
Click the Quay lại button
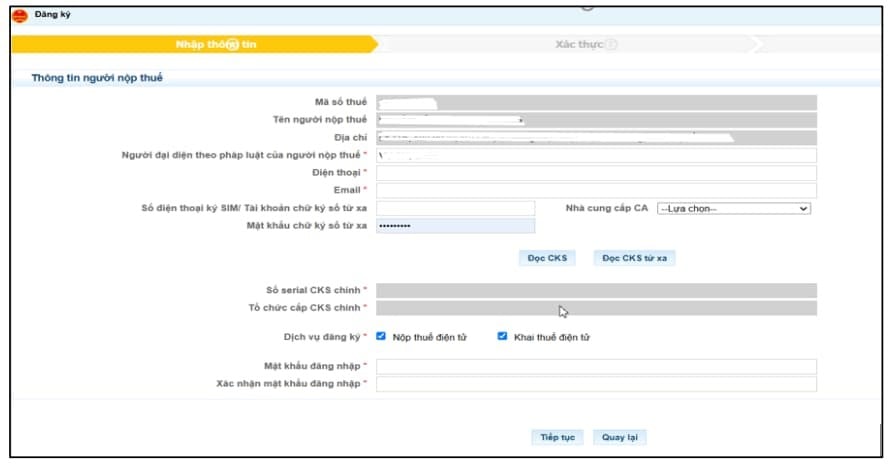click(x=620, y=437)
